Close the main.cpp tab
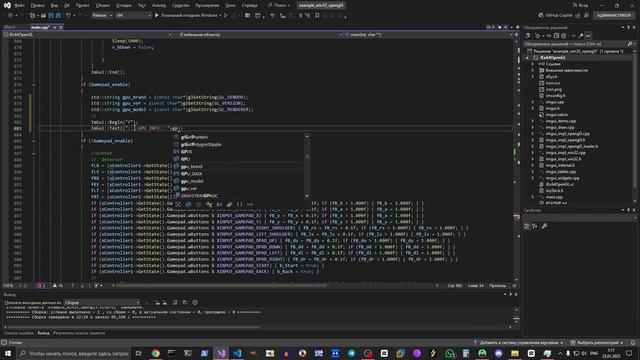640x360 pixels. (x=61, y=27)
